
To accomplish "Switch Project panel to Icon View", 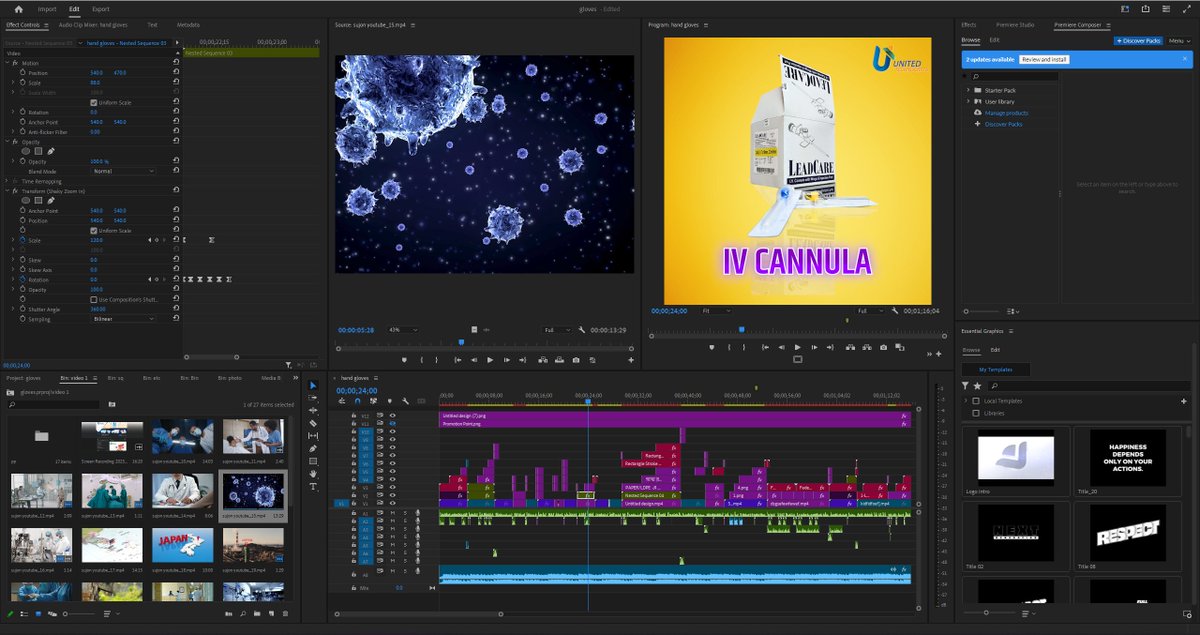I will click(39, 613).
